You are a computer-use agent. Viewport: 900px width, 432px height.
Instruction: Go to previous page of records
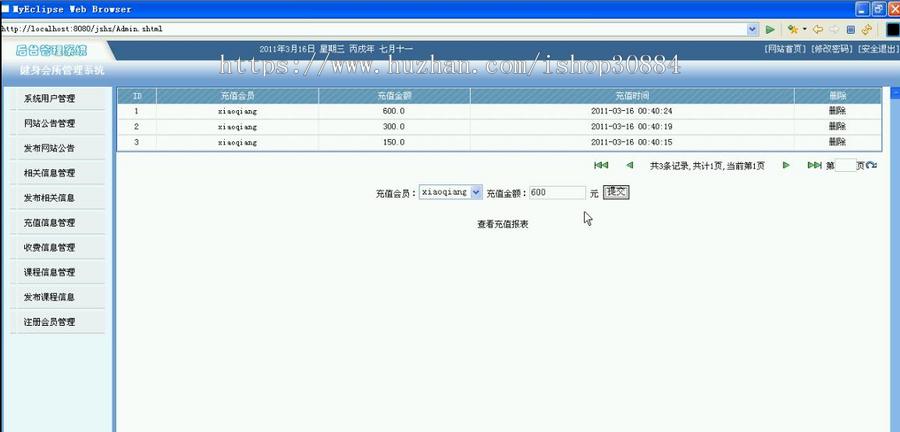pos(630,165)
